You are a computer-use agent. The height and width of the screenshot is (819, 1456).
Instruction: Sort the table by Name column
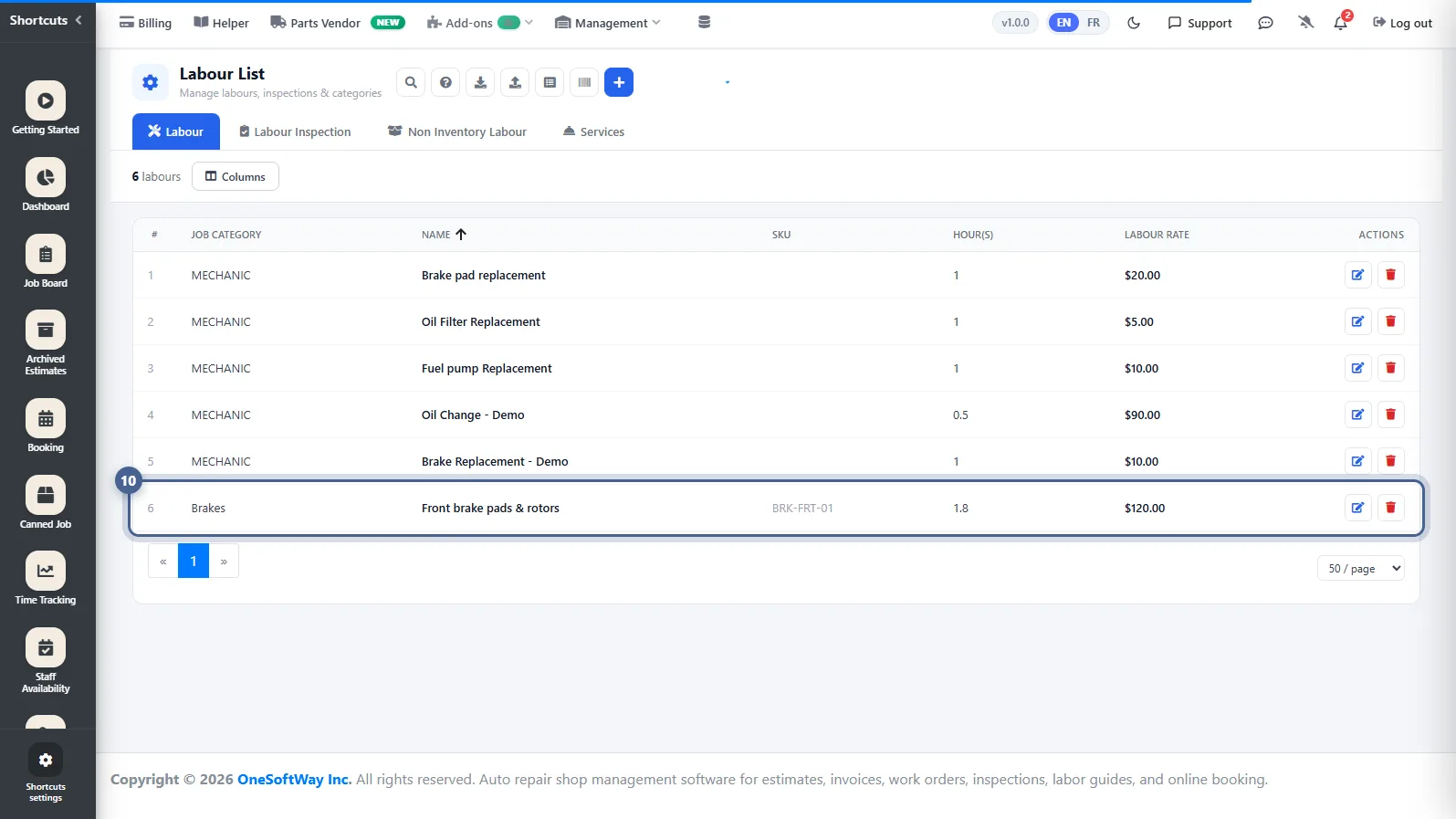pos(444,235)
